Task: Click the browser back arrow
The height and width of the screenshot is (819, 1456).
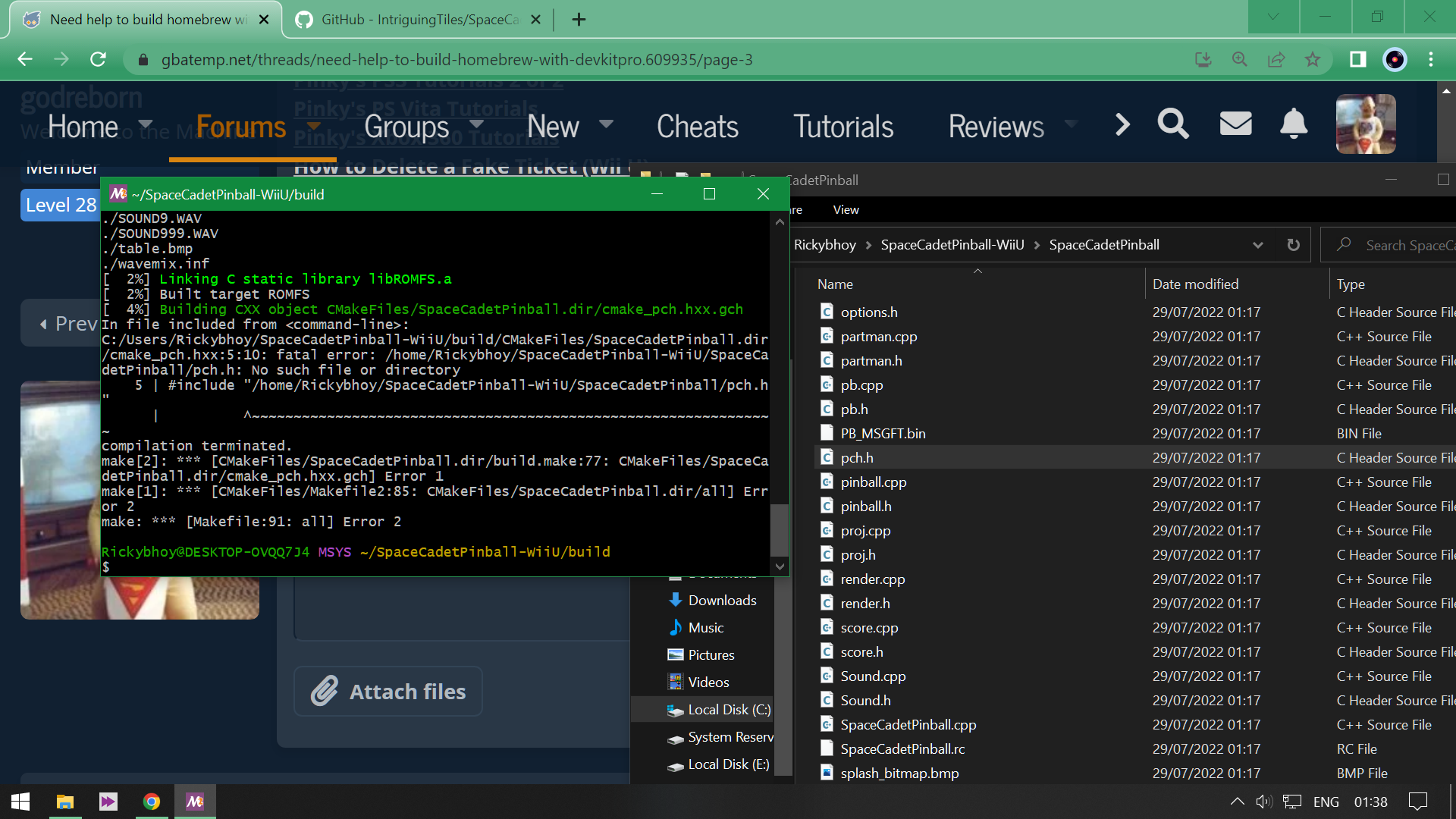Action: tap(25, 59)
